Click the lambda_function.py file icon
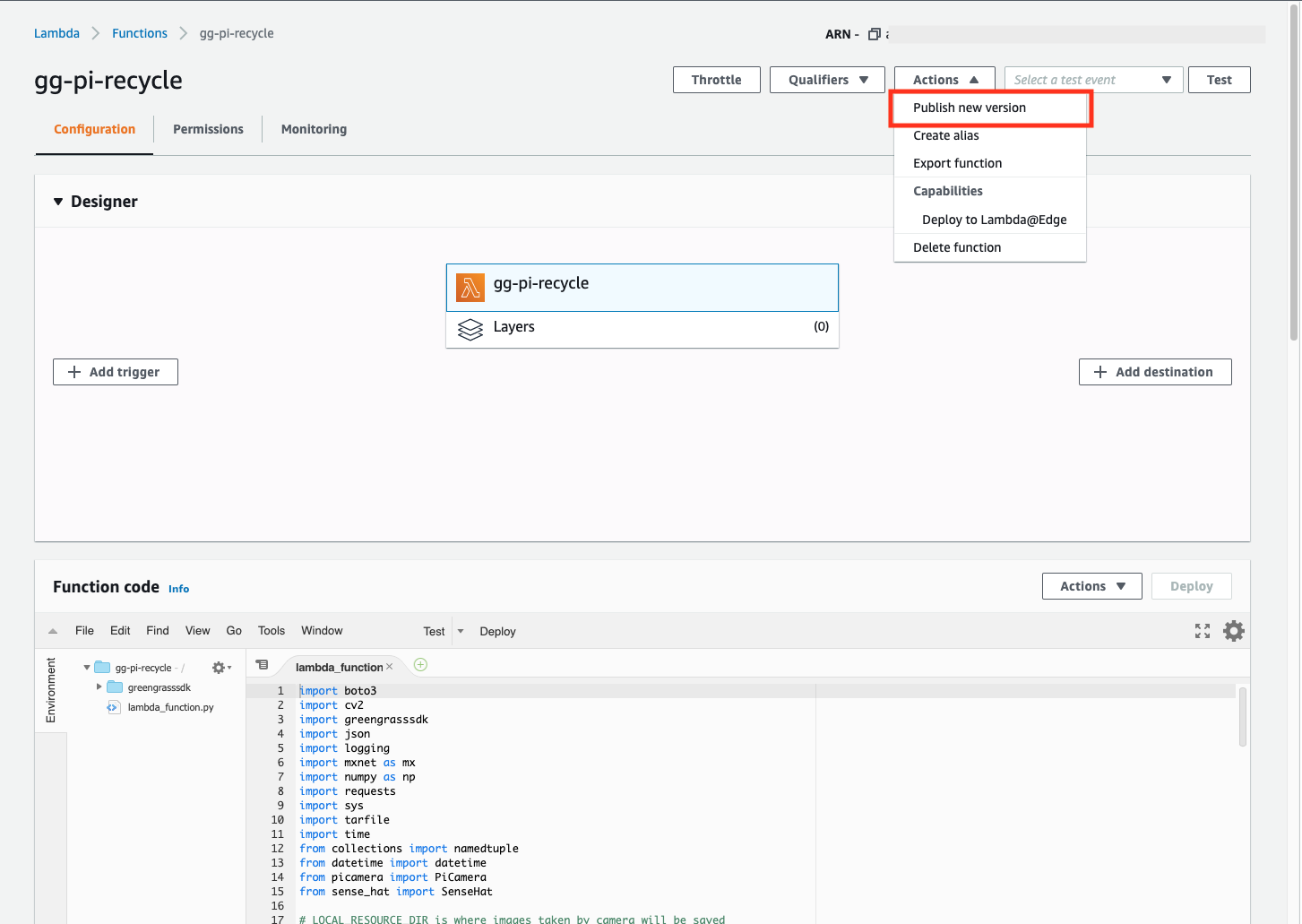This screenshot has width=1302, height=924. [x=113, y=707]
